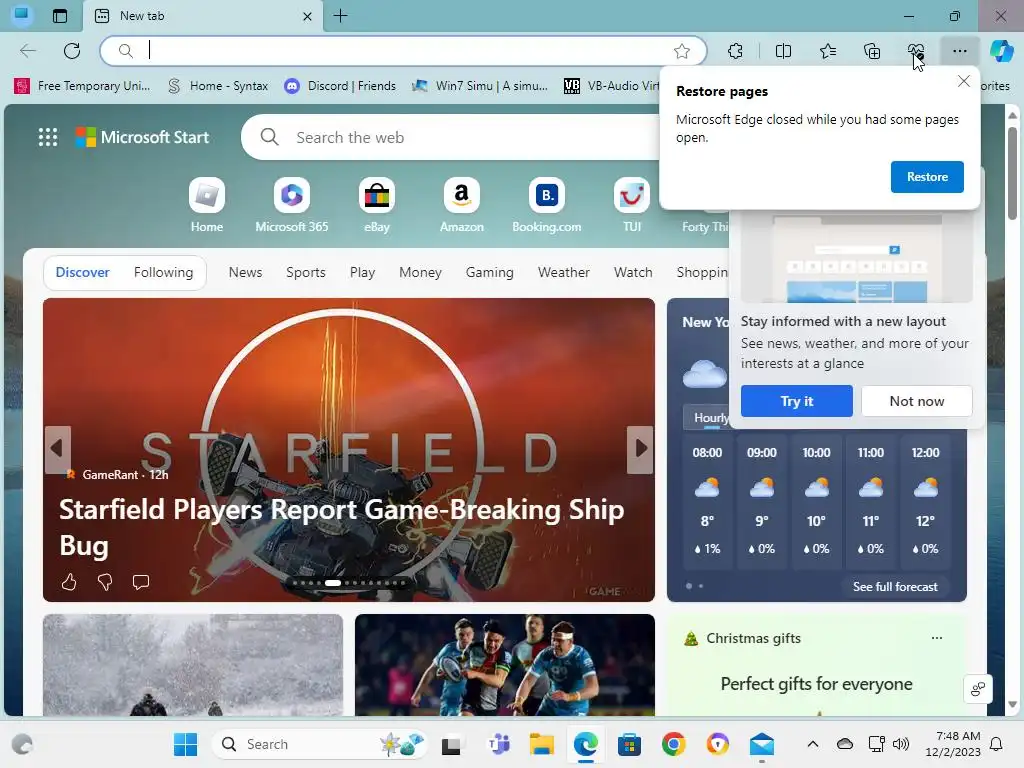The width and height of the screenshot is (1024, 768).
Task: Open Google Chrome from taskbar
Action: pos(673,744)
